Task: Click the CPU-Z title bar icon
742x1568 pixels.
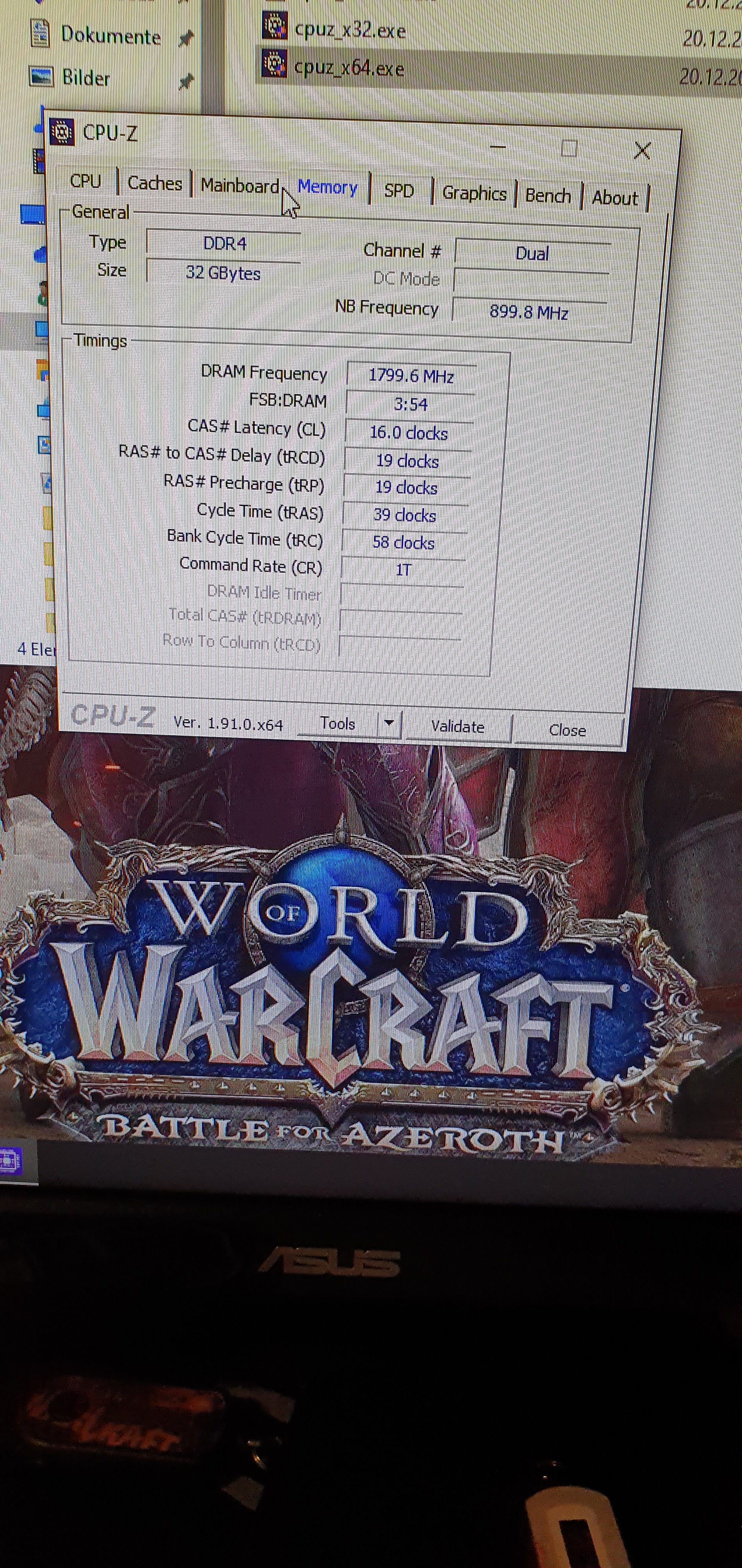Action: click(x=61, y=131)
